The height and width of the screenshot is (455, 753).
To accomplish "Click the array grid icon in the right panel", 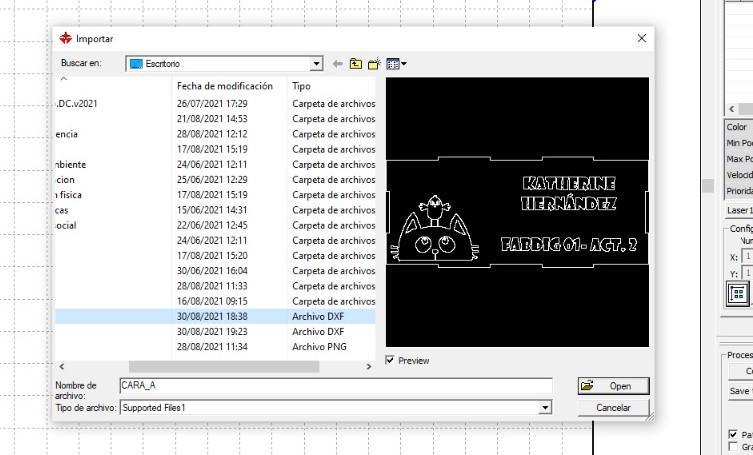I will click(738, 293).
